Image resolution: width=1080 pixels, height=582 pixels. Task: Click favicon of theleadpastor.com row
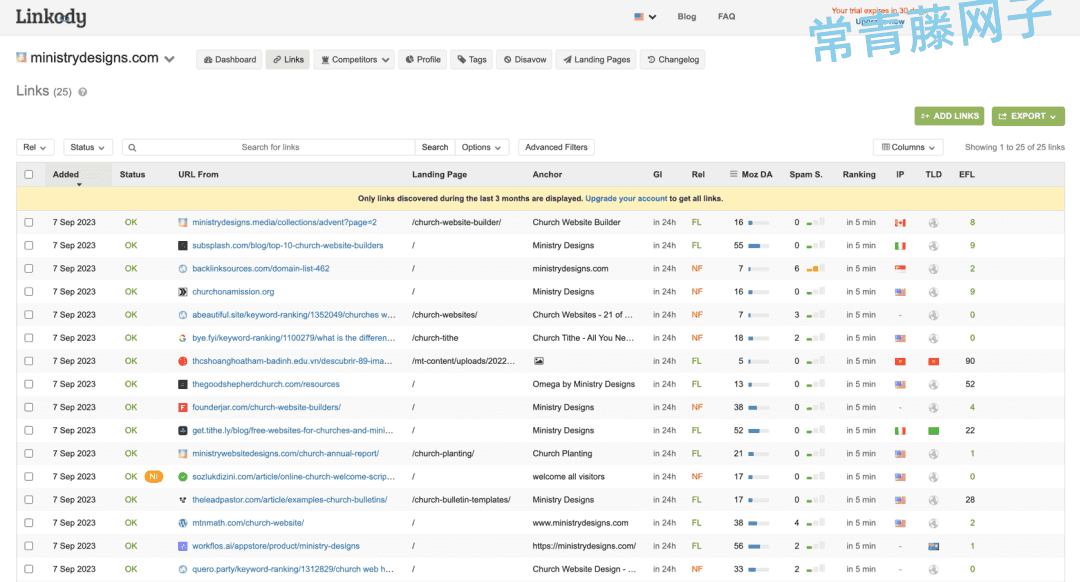[183, 500]
